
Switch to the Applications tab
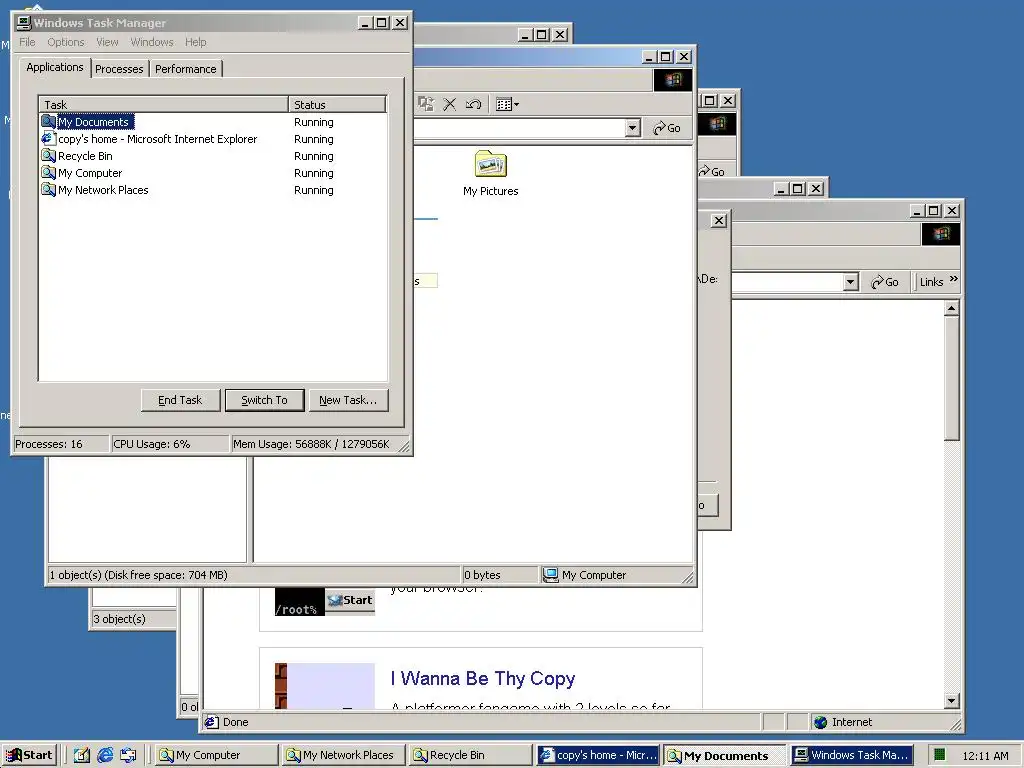(55, 67)
